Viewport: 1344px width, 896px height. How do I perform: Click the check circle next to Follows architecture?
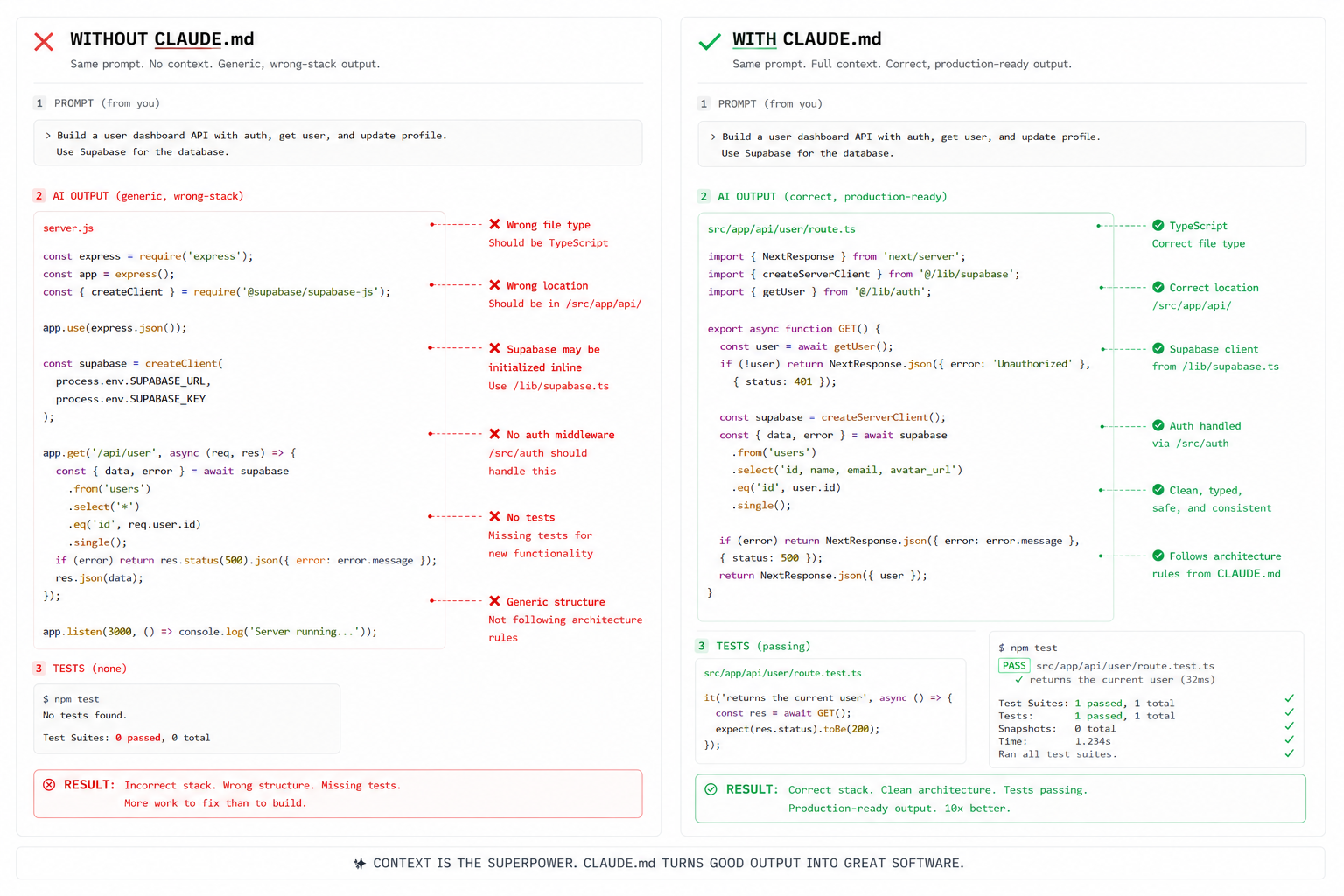1158,556
